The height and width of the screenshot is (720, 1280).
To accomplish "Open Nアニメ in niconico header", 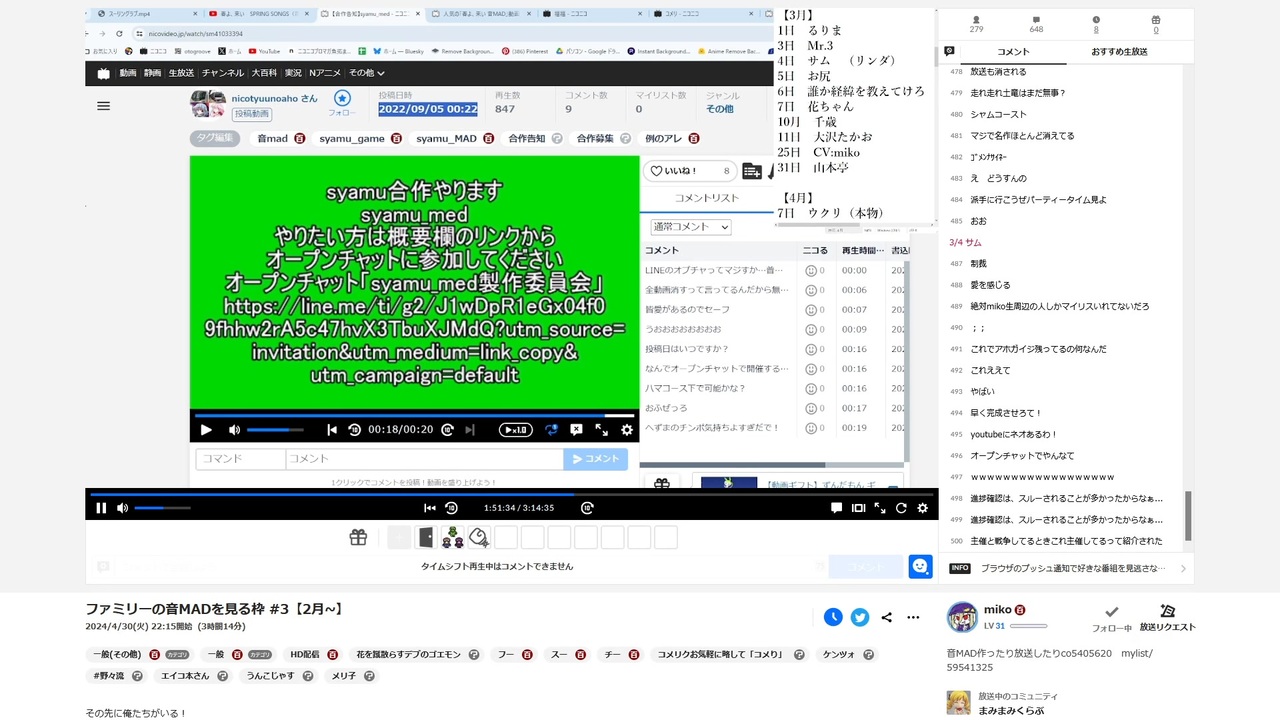I will coord(325,73).
